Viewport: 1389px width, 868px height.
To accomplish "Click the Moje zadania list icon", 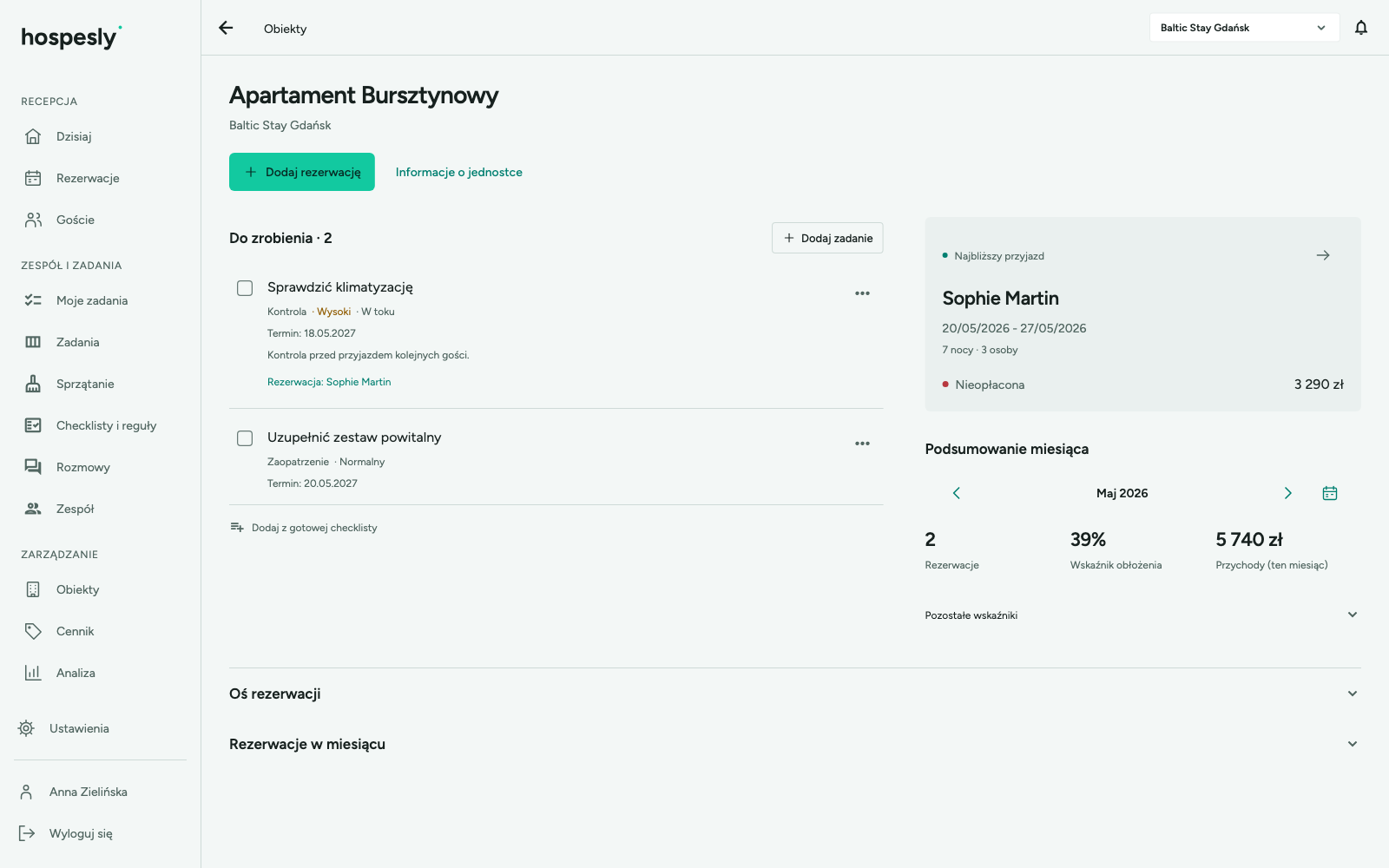I will coord(33,300).
